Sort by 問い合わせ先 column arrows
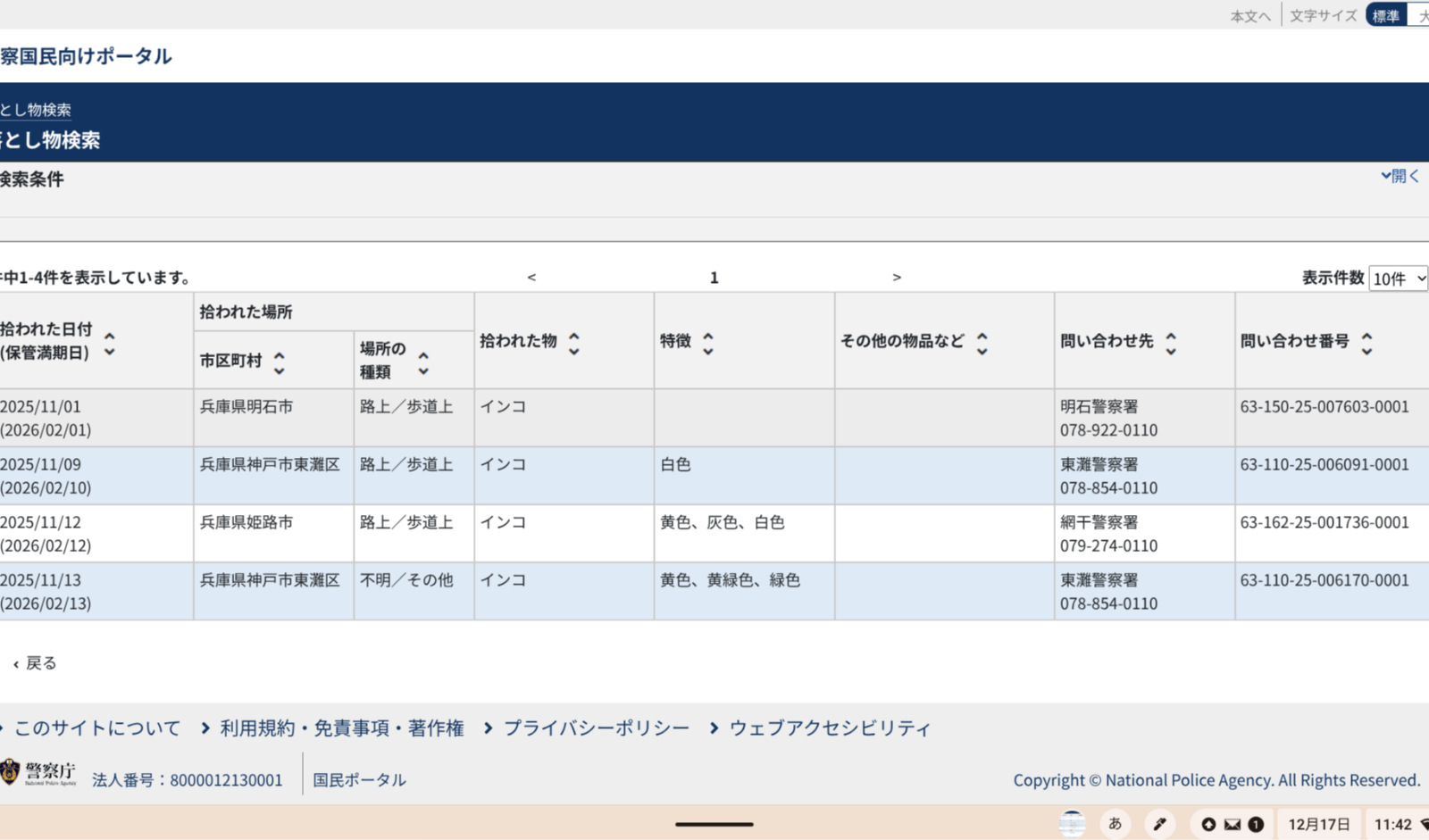This screenshot has width=1429, height=840. coord(1171,343)
